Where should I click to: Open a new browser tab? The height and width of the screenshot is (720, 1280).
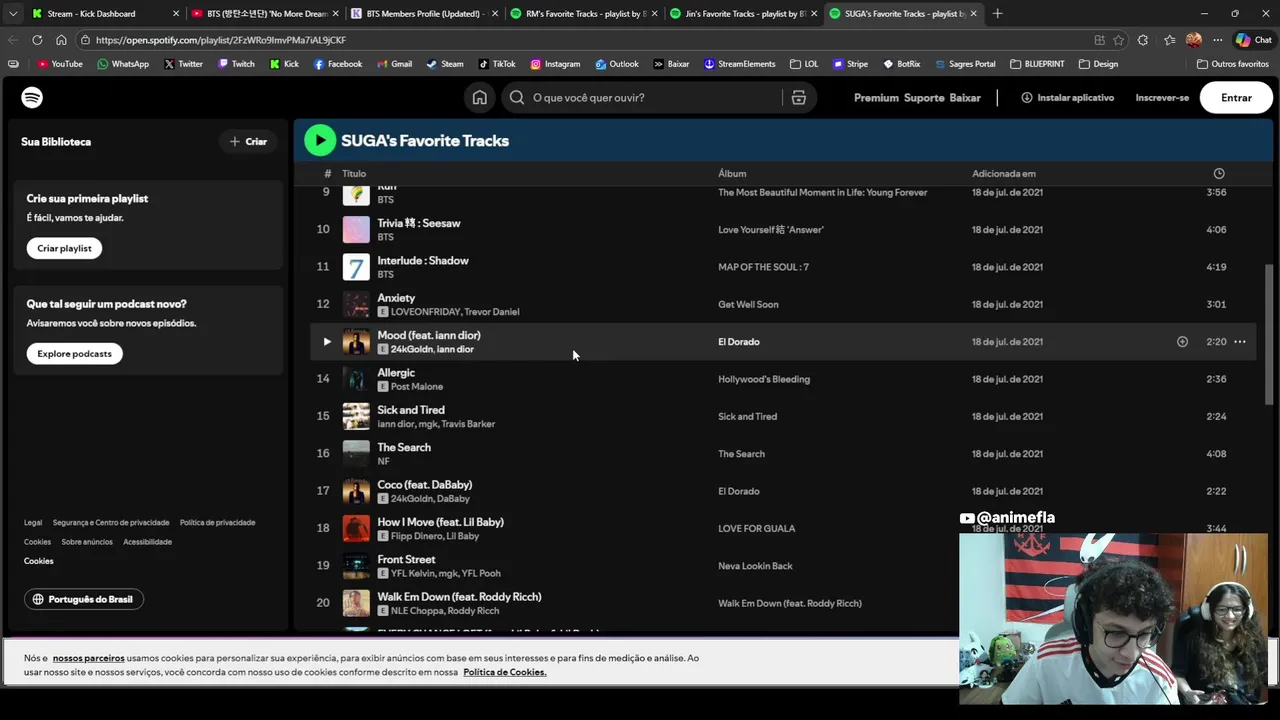click(997, 14)
